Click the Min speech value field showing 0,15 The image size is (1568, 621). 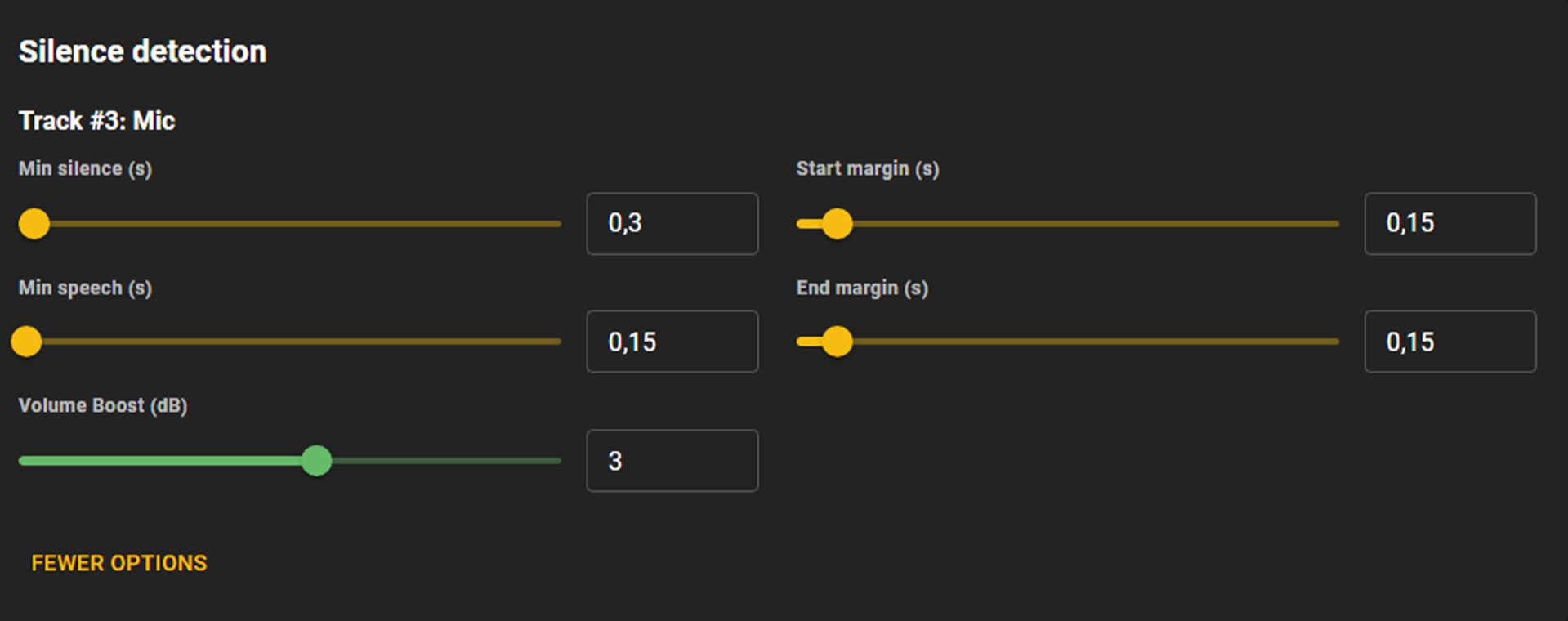pyautogui.click(x=672, y=342)
